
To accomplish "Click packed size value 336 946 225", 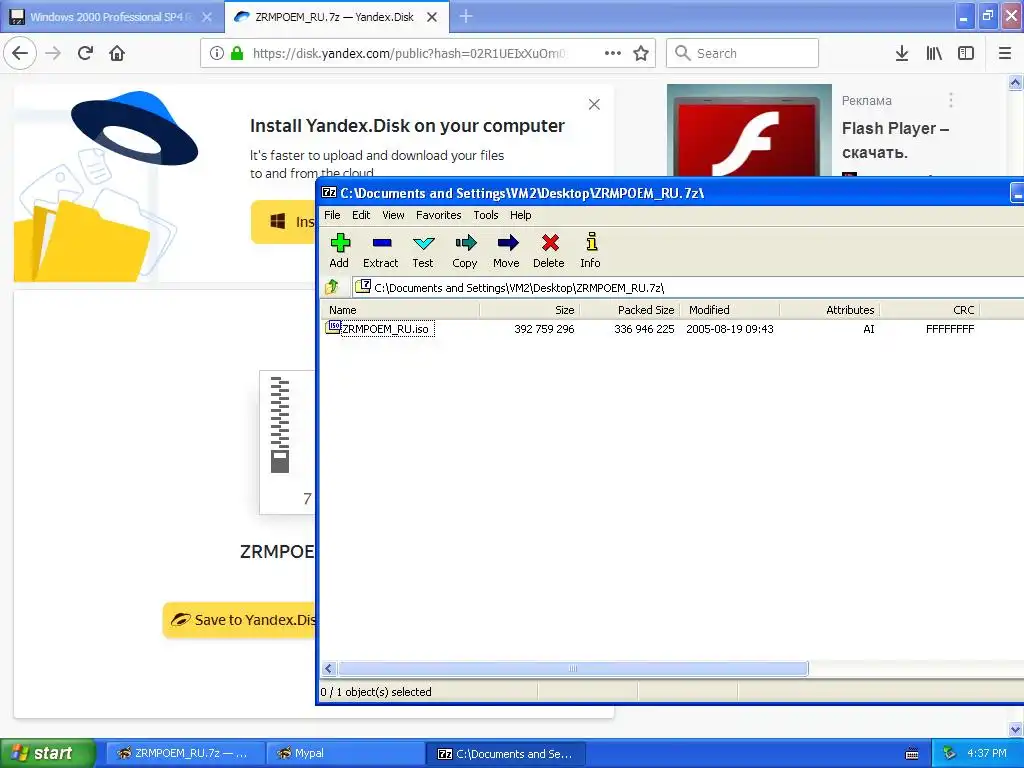I will (x=644, y=328).
